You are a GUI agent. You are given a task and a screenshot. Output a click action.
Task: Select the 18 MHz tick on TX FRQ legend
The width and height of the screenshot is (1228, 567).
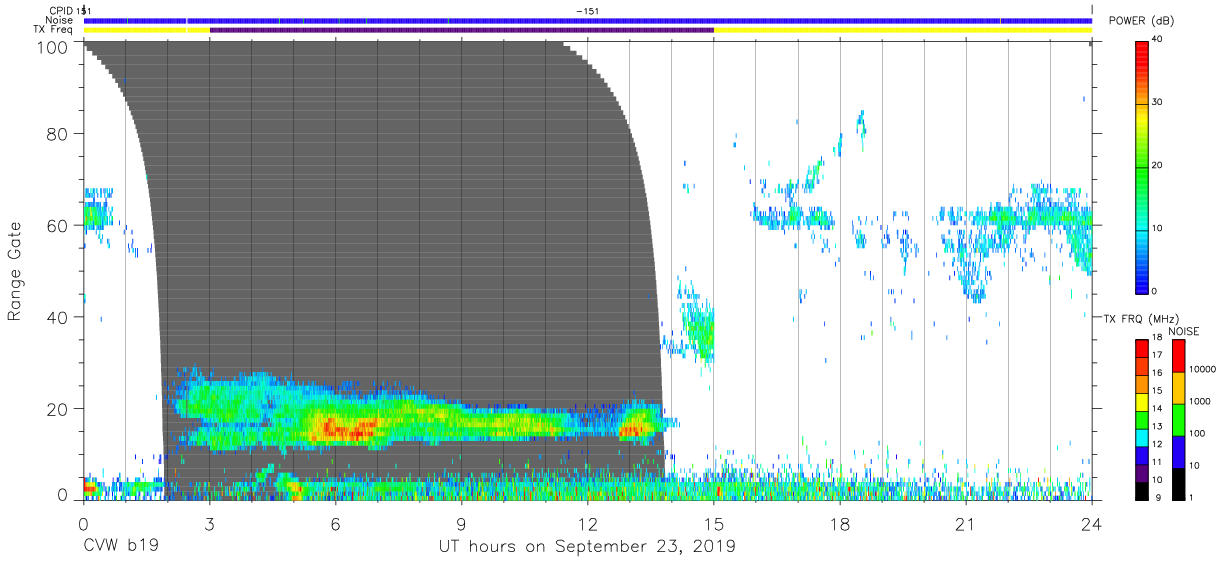1158,340
